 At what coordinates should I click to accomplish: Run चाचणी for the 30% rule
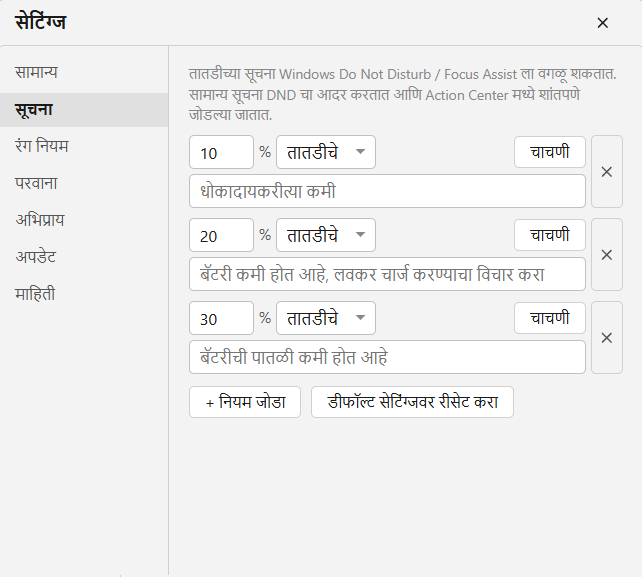[x=550, y=318]
